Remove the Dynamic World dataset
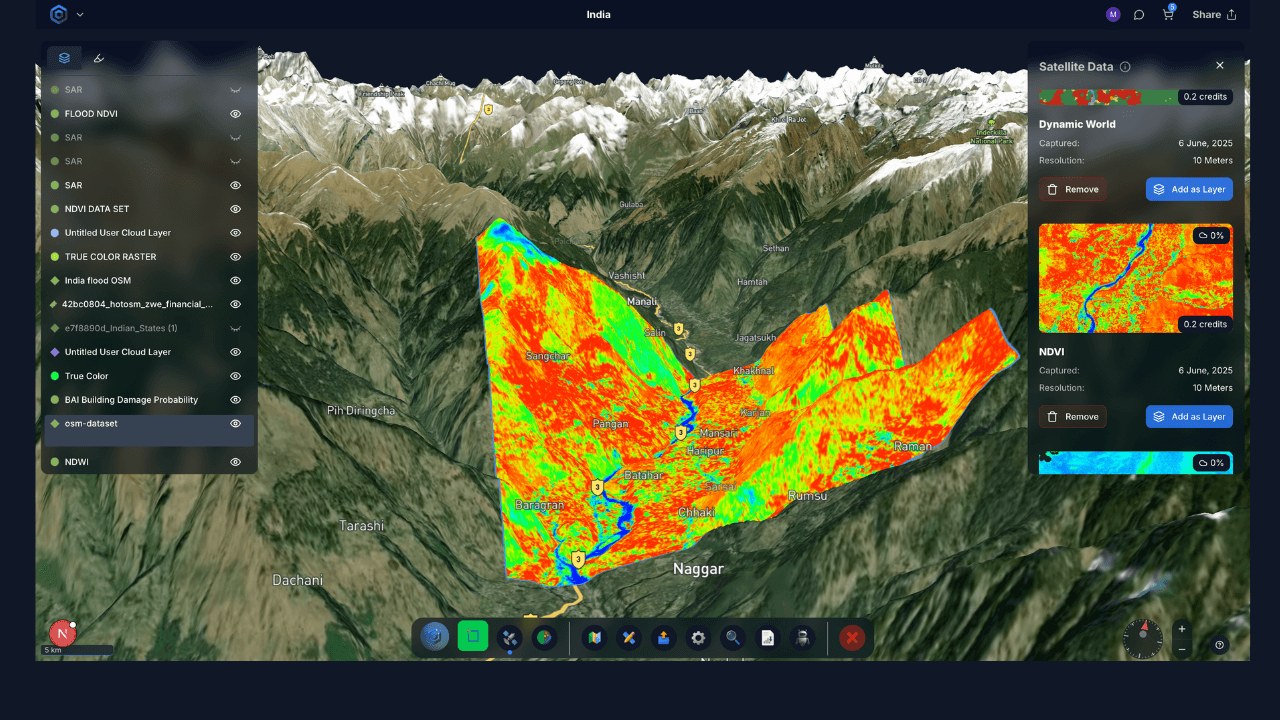The image size is (1280, 720). tap(1073, 189)
